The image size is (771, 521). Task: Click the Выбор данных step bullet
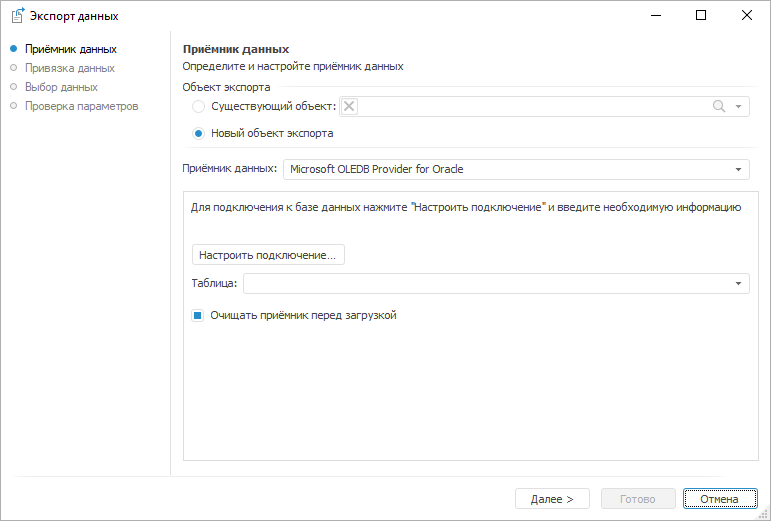tap(13, 87)
